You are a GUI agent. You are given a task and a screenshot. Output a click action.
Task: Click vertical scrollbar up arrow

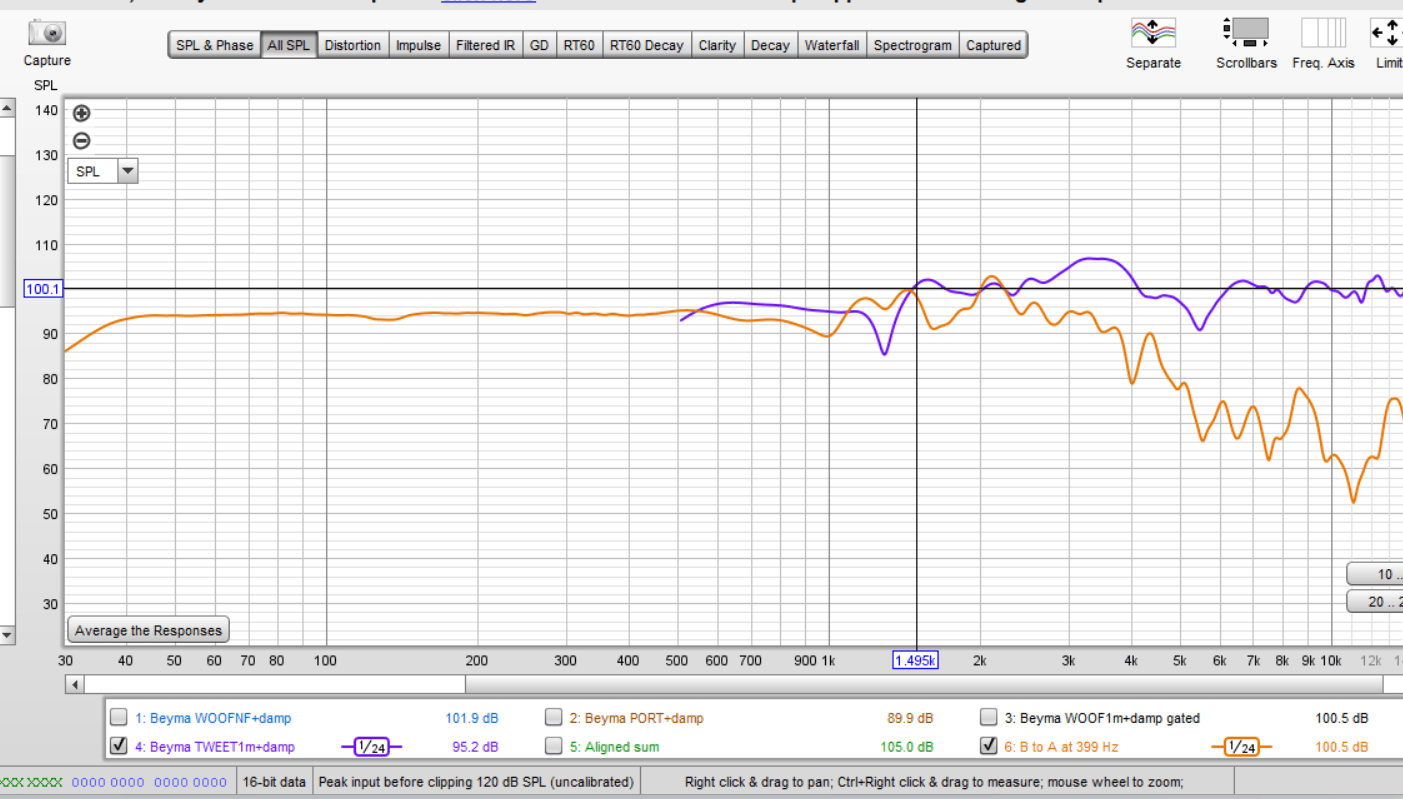coord(6,108)
